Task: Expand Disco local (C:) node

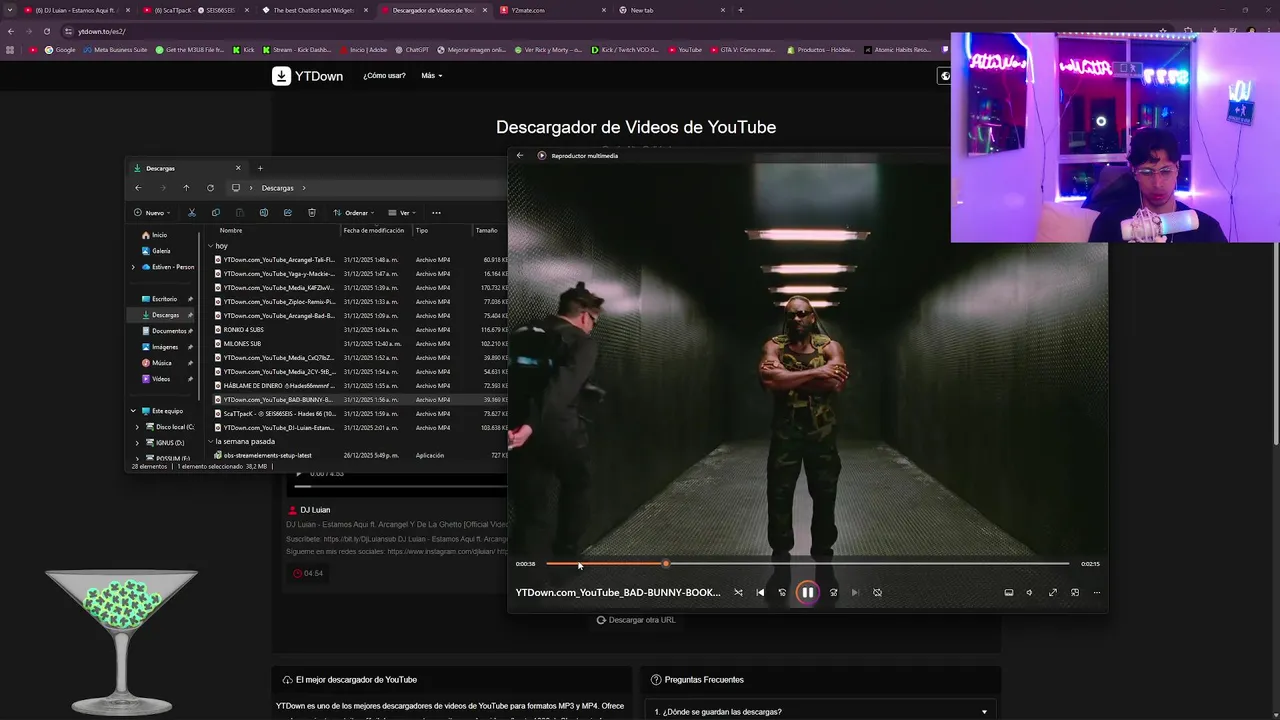Action: click(137, 427)
